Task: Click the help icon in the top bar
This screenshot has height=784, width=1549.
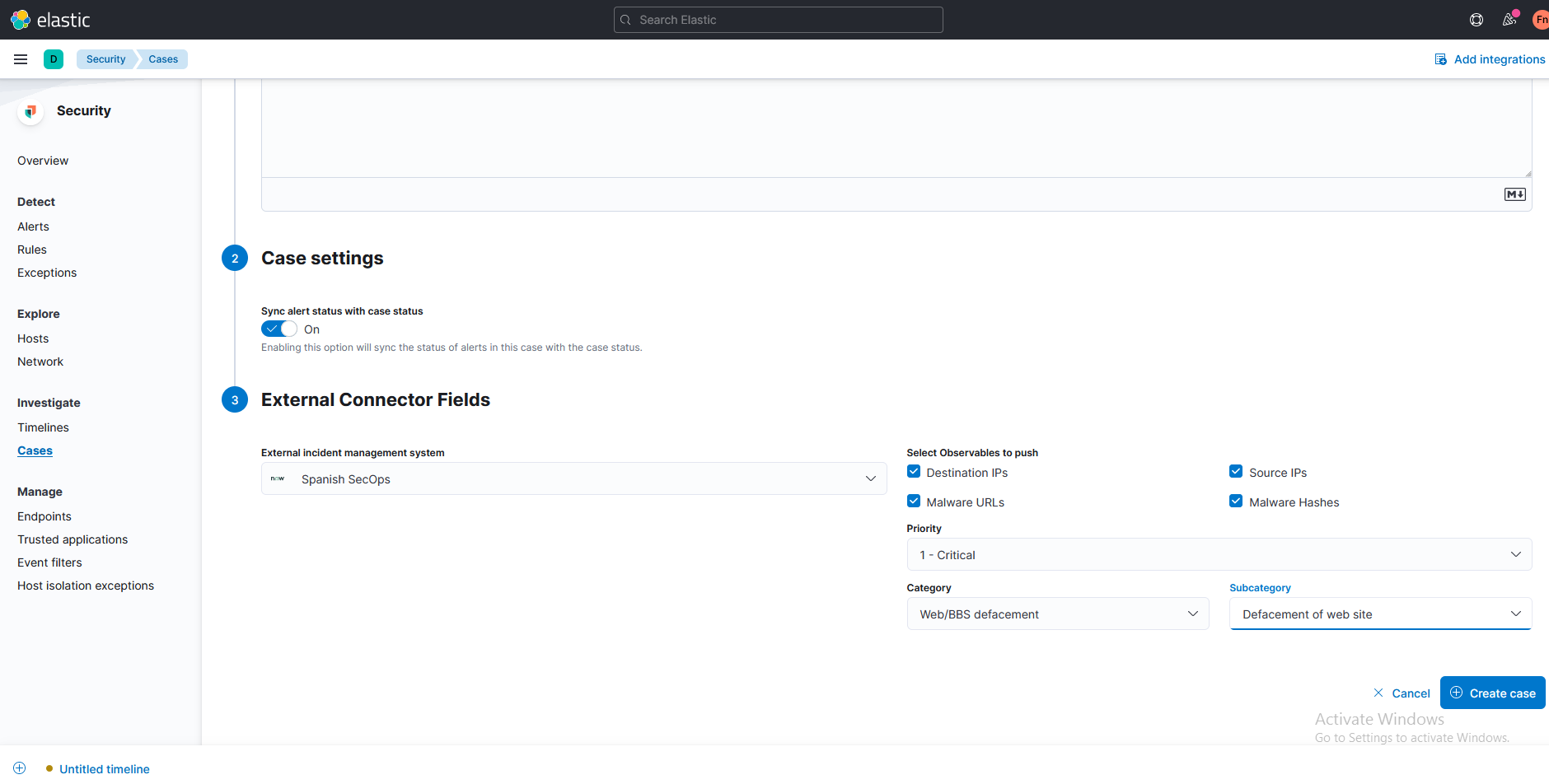Action: (1476, 19)
